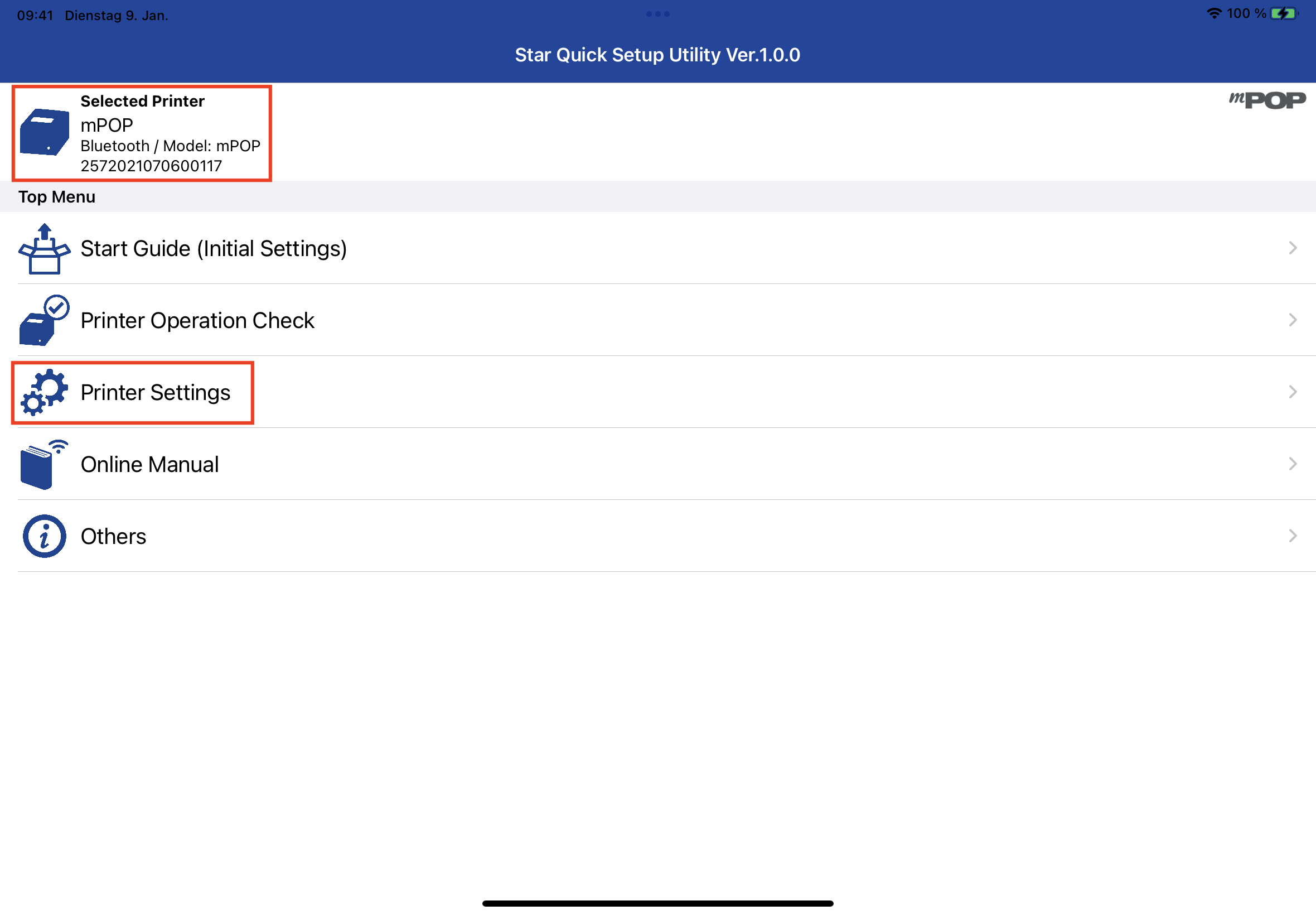
Task: Tap the Start Guide unboxing icon
Action: pos(45,249)
